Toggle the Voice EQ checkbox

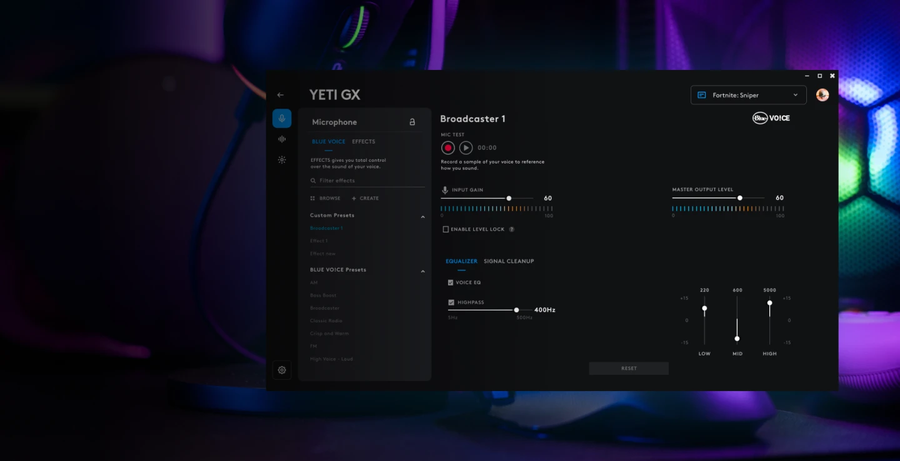(451, 282)
